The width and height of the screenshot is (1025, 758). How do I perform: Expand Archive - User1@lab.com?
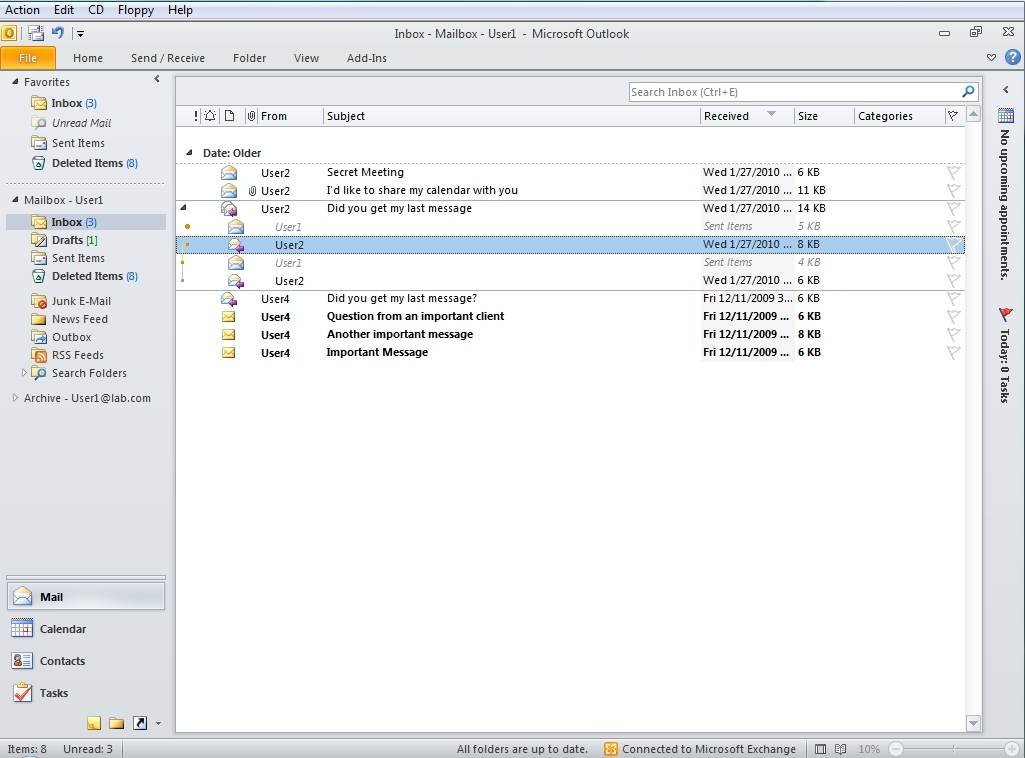tap(15, 397)
